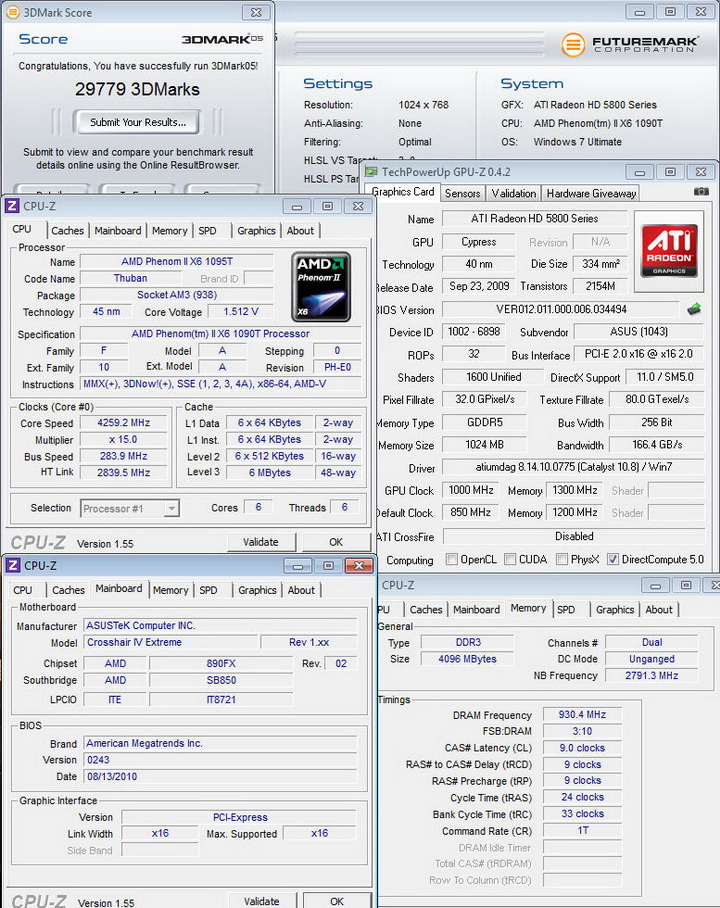The image size is (720, 908).
Task: Click the AMD Phenom II processor logo
Action: coord(320,287)
